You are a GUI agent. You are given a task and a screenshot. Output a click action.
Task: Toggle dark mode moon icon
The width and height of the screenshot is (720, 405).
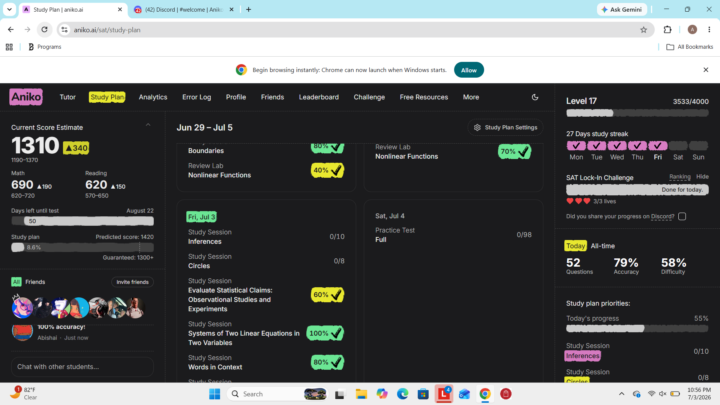click(x=534, y=97)
